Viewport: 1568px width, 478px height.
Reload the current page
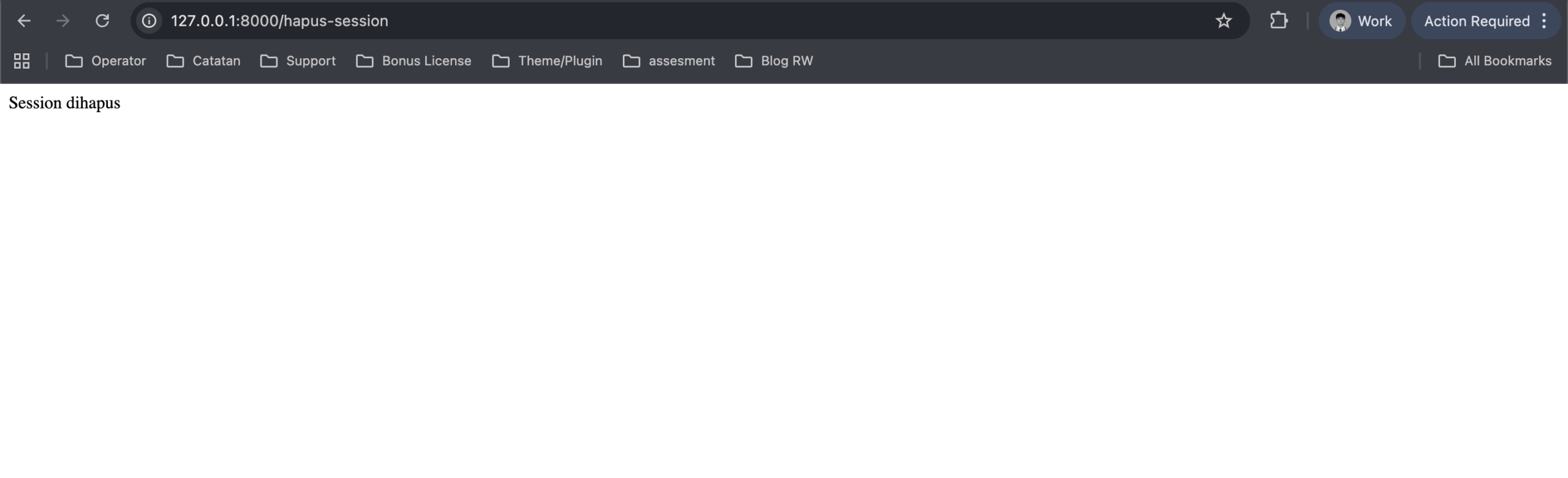[x=102, y=21]
